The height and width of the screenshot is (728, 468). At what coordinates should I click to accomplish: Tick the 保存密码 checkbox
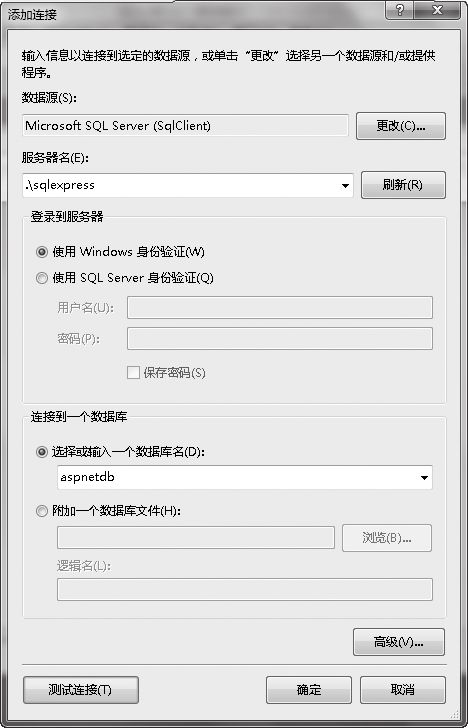(x=133, y=372)
